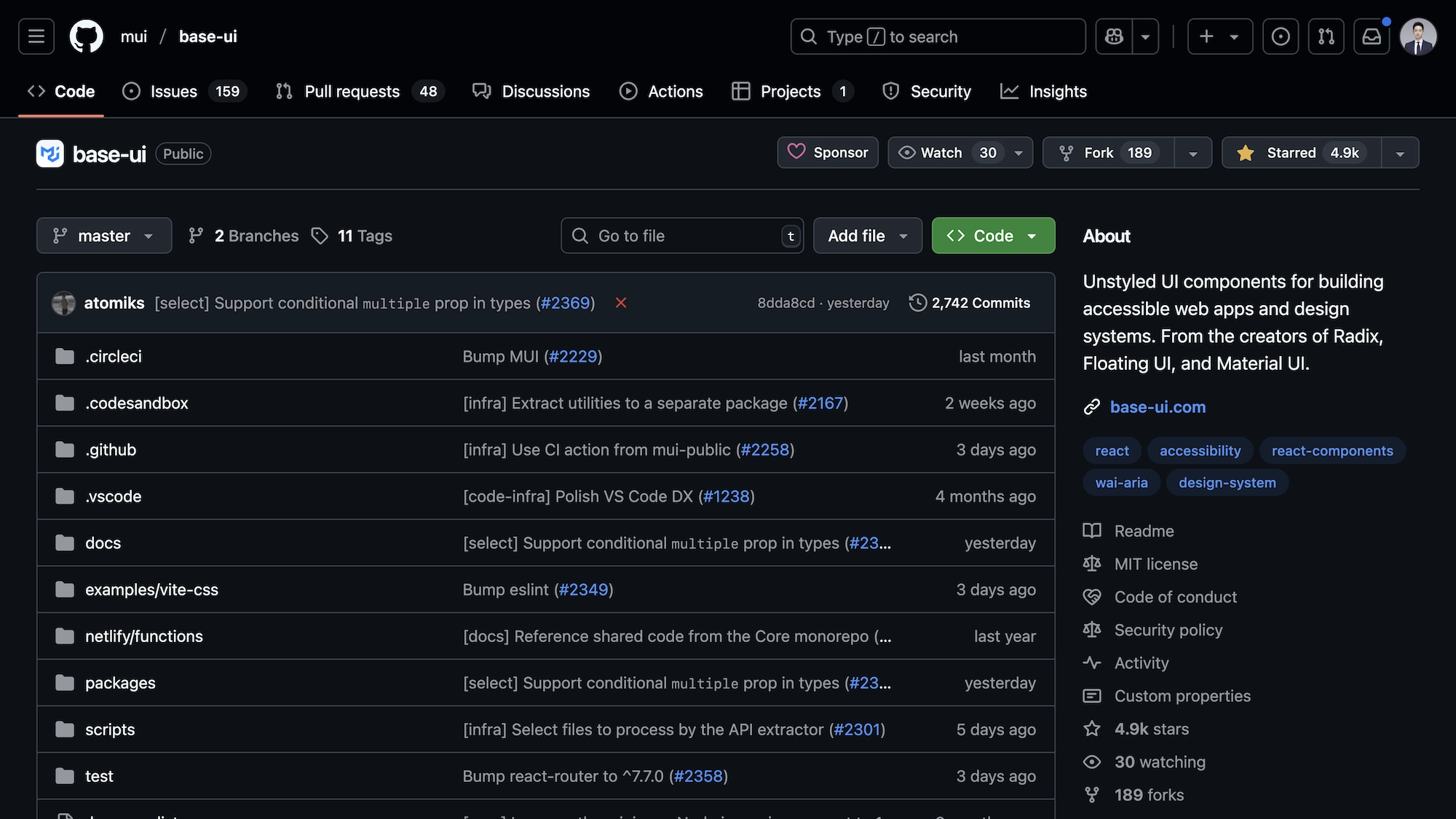The width and height of the screenshot is (1456, 819).
Task: Open the Insights tab
Action: [x=1044, y=92]
